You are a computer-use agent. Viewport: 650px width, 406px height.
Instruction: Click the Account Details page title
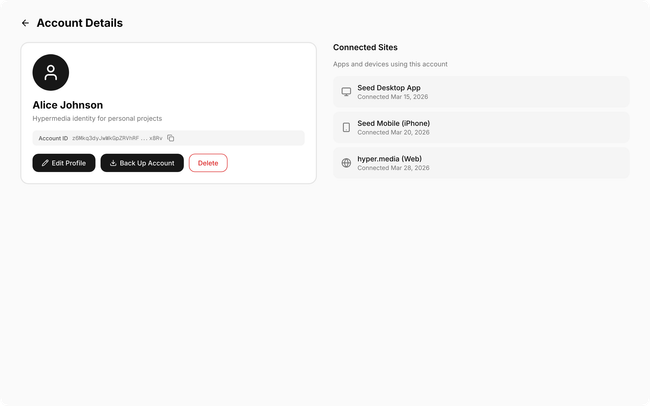coord(80,23)
